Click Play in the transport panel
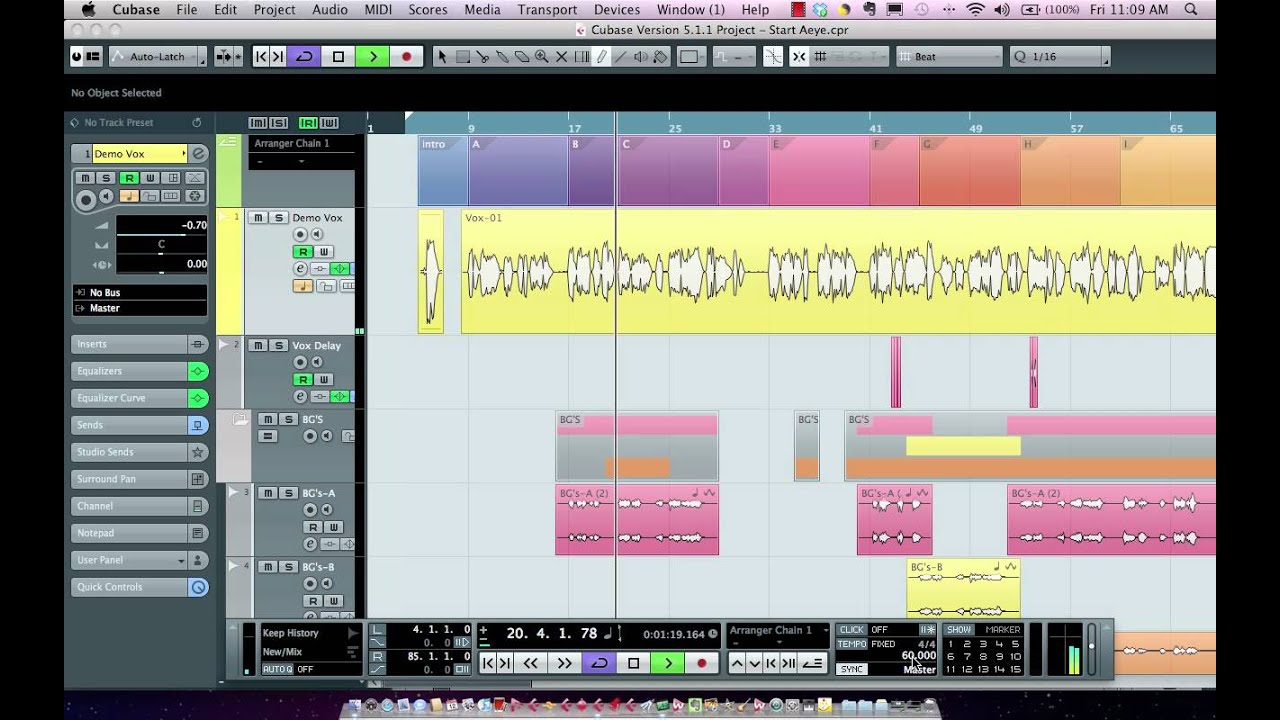 [x=668, y=663]
